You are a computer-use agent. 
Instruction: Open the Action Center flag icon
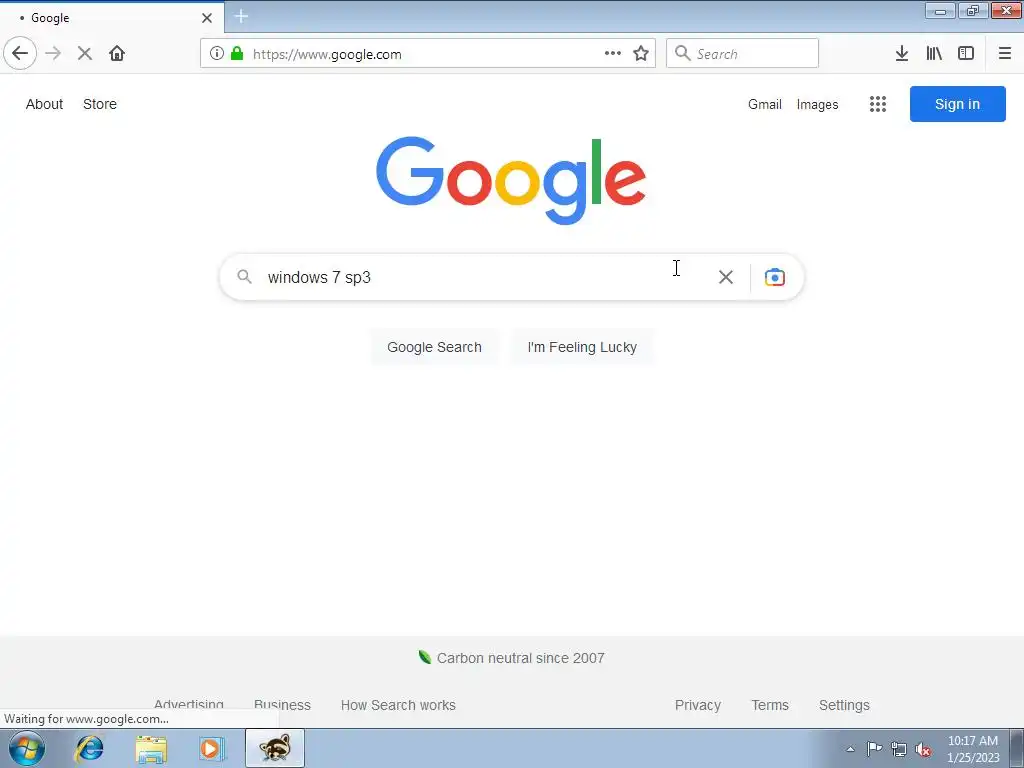(x=874, y=749)
